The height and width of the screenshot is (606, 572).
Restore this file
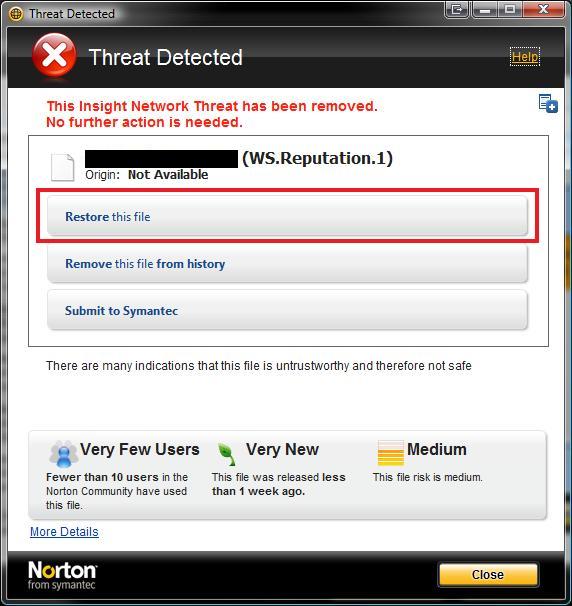click(x=287, y=216)
